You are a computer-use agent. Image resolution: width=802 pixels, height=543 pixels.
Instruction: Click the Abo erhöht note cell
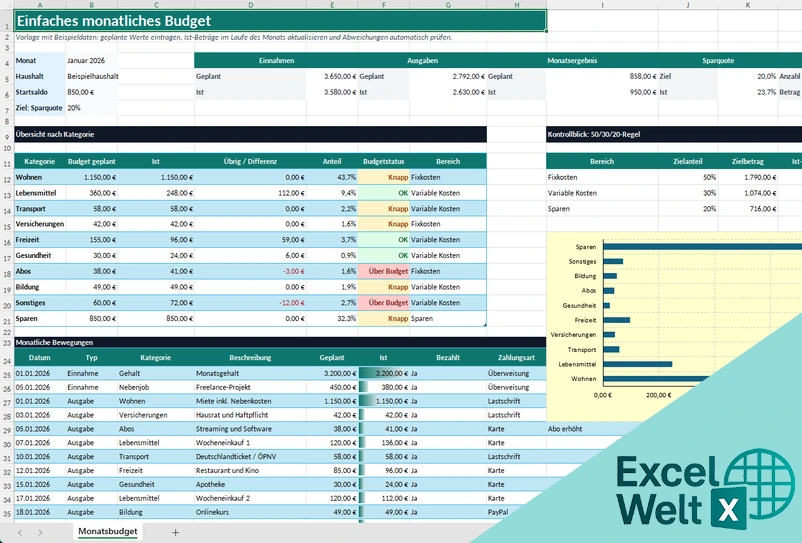click(588, 428)
